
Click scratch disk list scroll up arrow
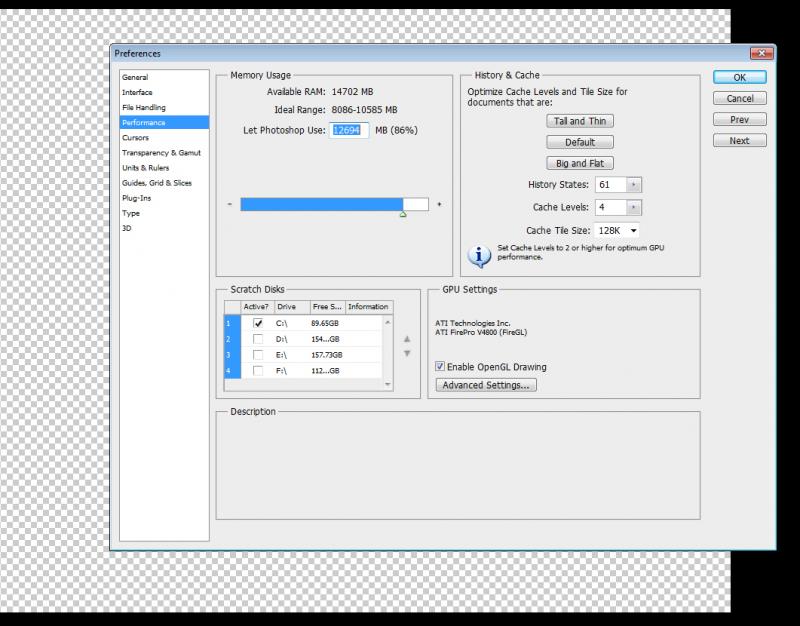coord(388,322)
